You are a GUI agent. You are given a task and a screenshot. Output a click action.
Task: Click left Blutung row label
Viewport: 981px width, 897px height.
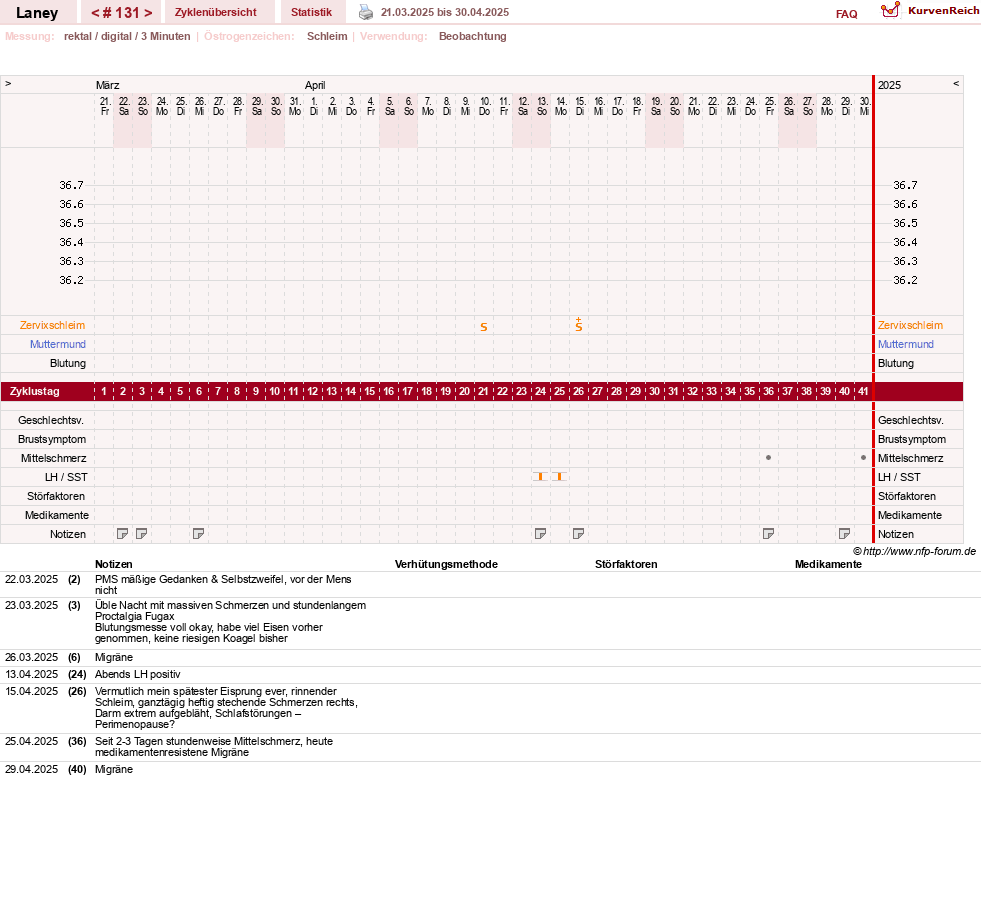pos(68,363)
